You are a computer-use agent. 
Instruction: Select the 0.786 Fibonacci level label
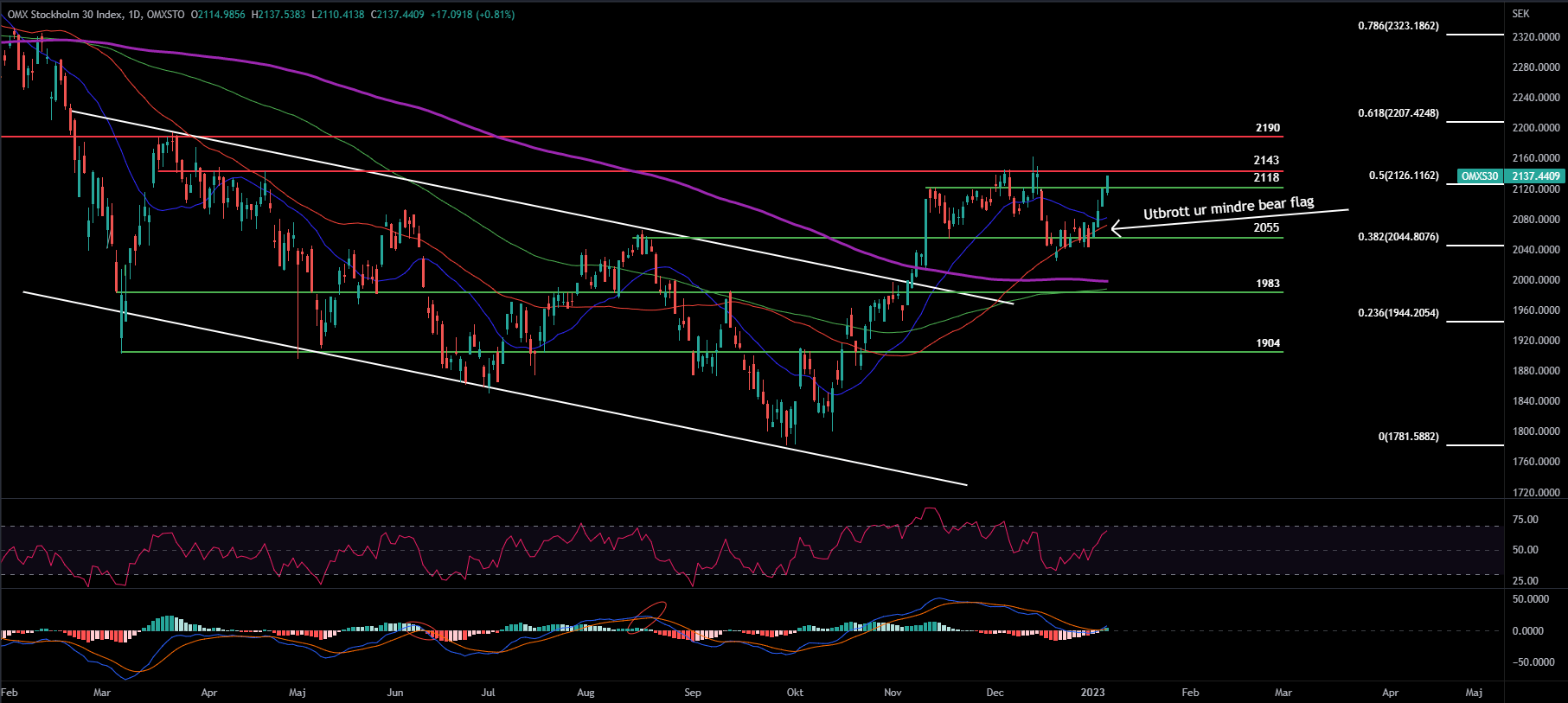point(1398,26)
